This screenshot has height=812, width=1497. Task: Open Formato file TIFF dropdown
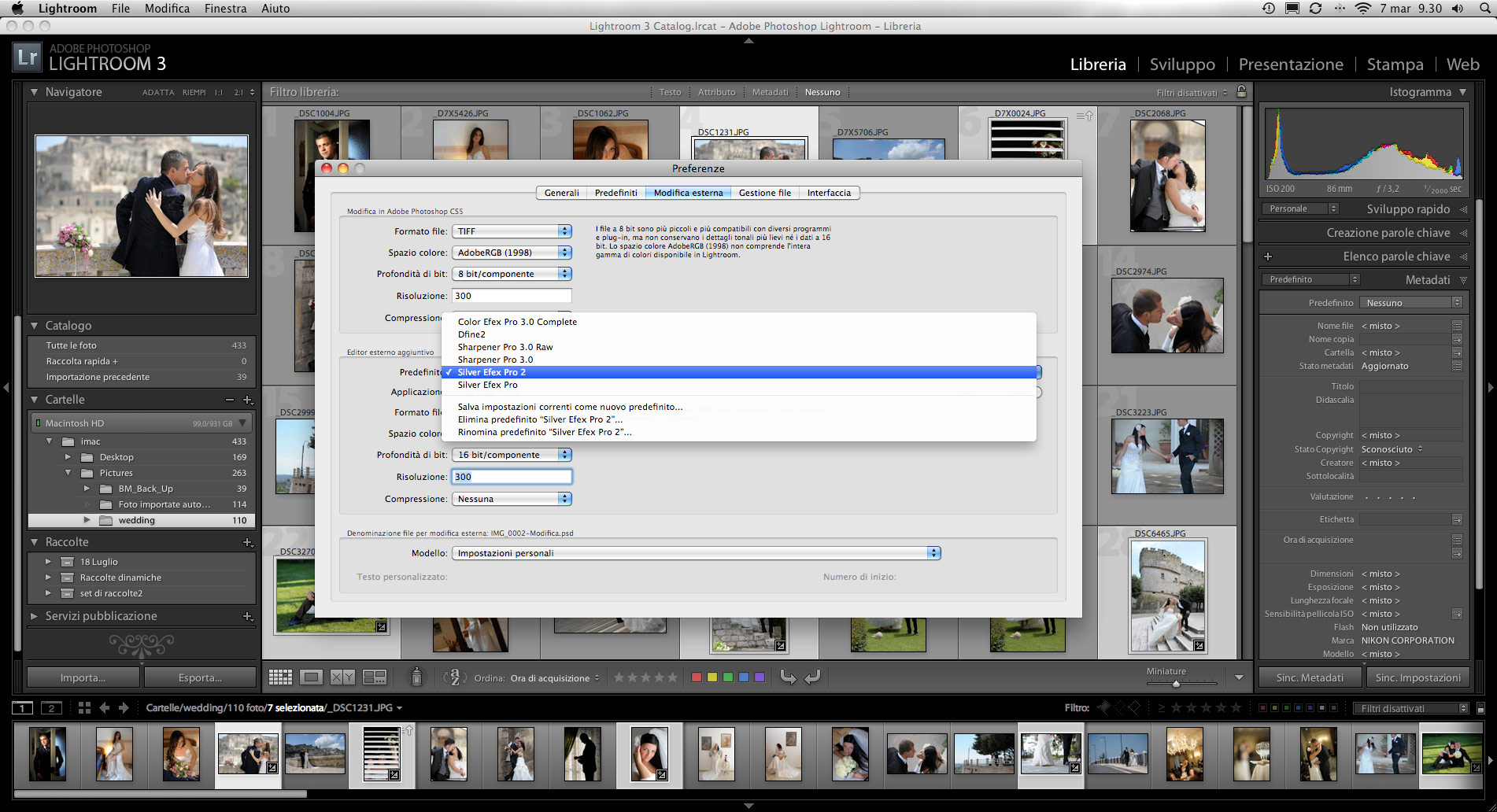click(512, 231)
